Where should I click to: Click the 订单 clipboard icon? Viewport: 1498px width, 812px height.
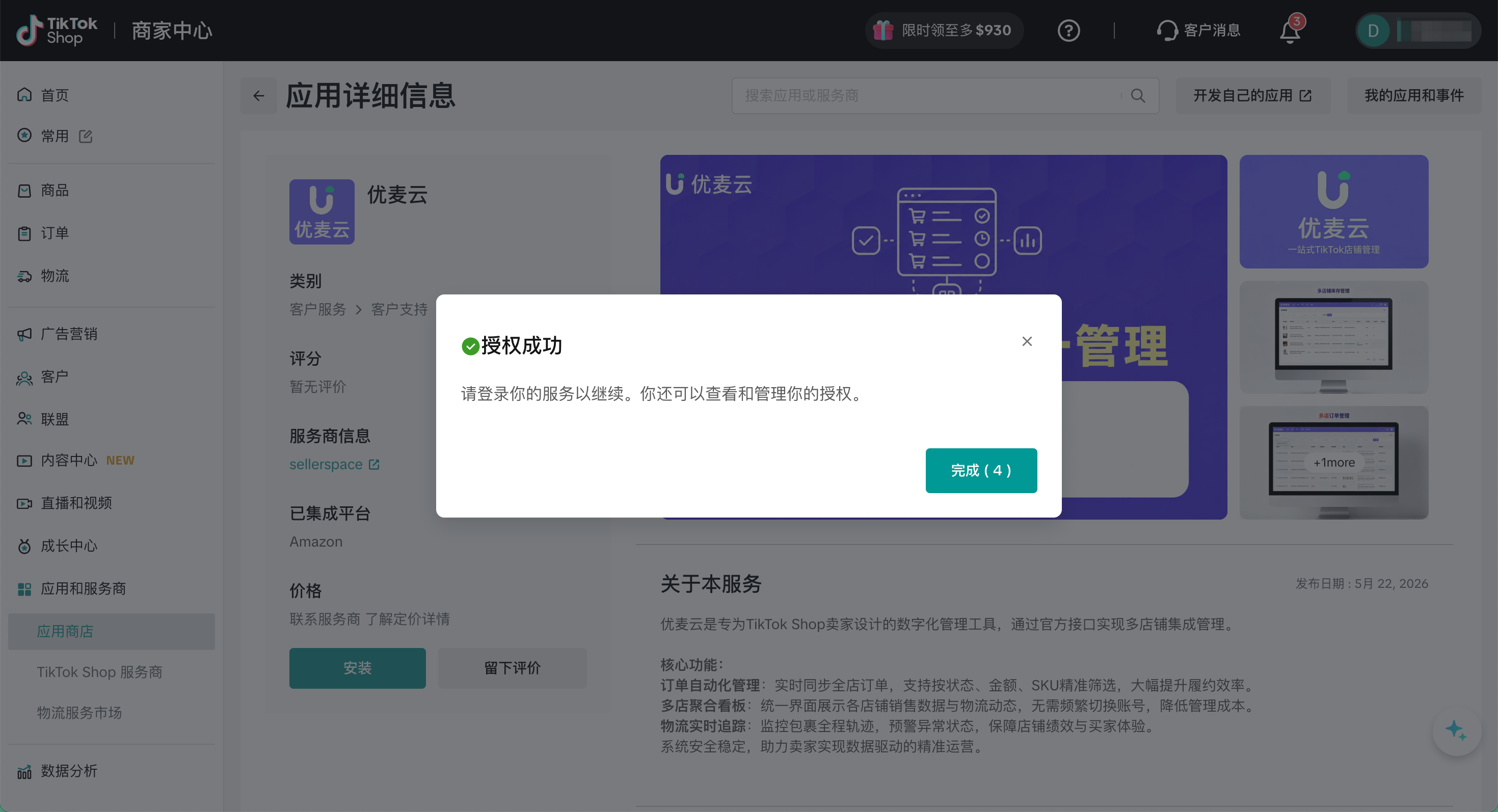(x=24, y=233)
